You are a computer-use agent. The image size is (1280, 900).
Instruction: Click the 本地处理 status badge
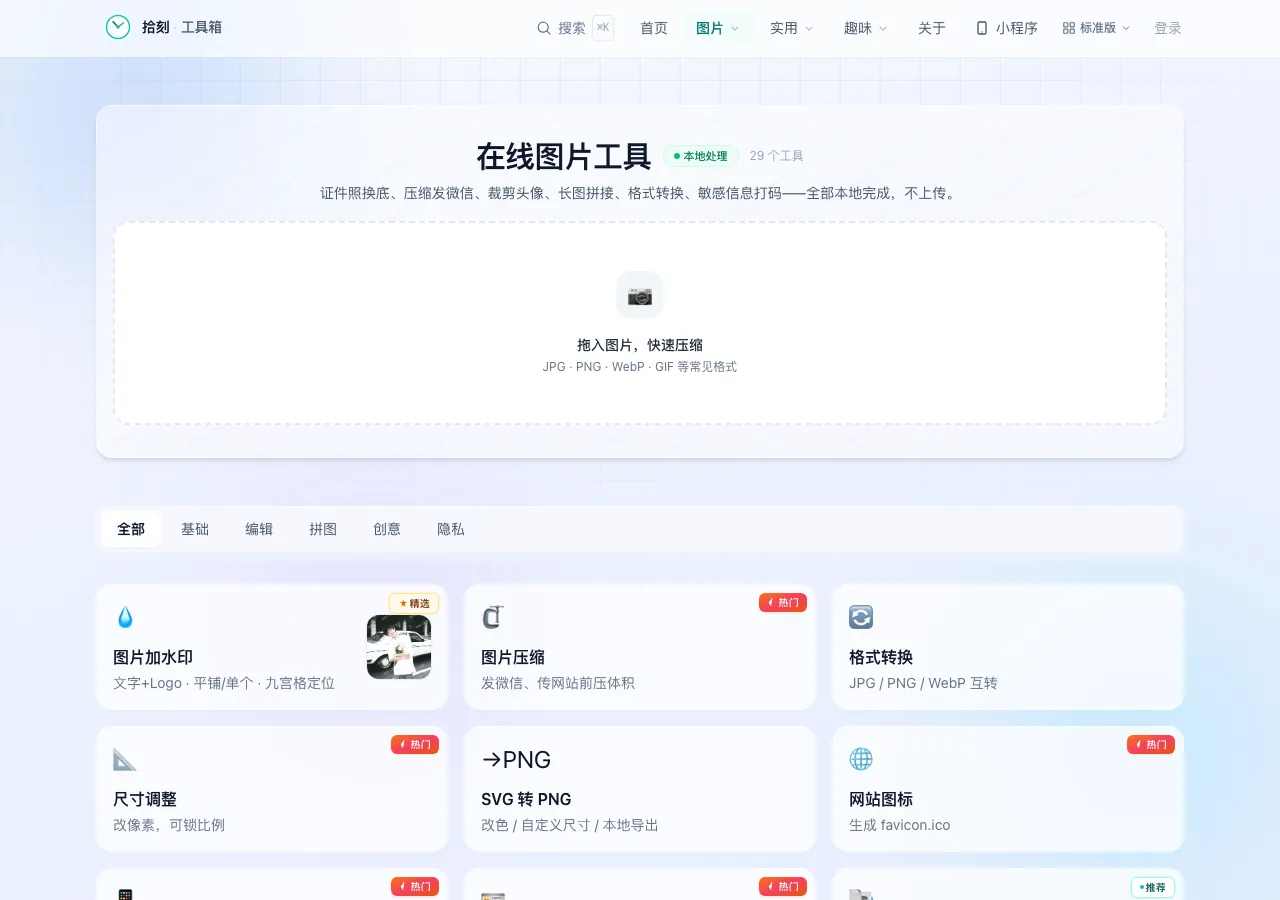pyautogui.click(x=701, y=156)
